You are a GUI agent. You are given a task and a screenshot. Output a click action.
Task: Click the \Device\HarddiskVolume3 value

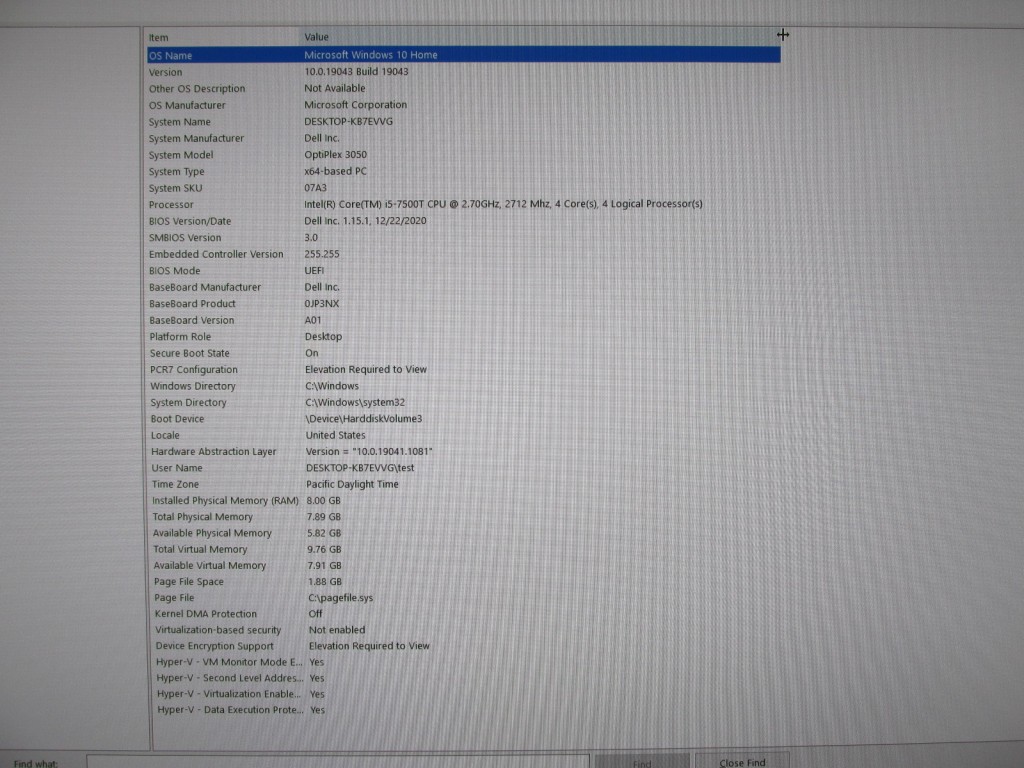[x=364, y=419]
